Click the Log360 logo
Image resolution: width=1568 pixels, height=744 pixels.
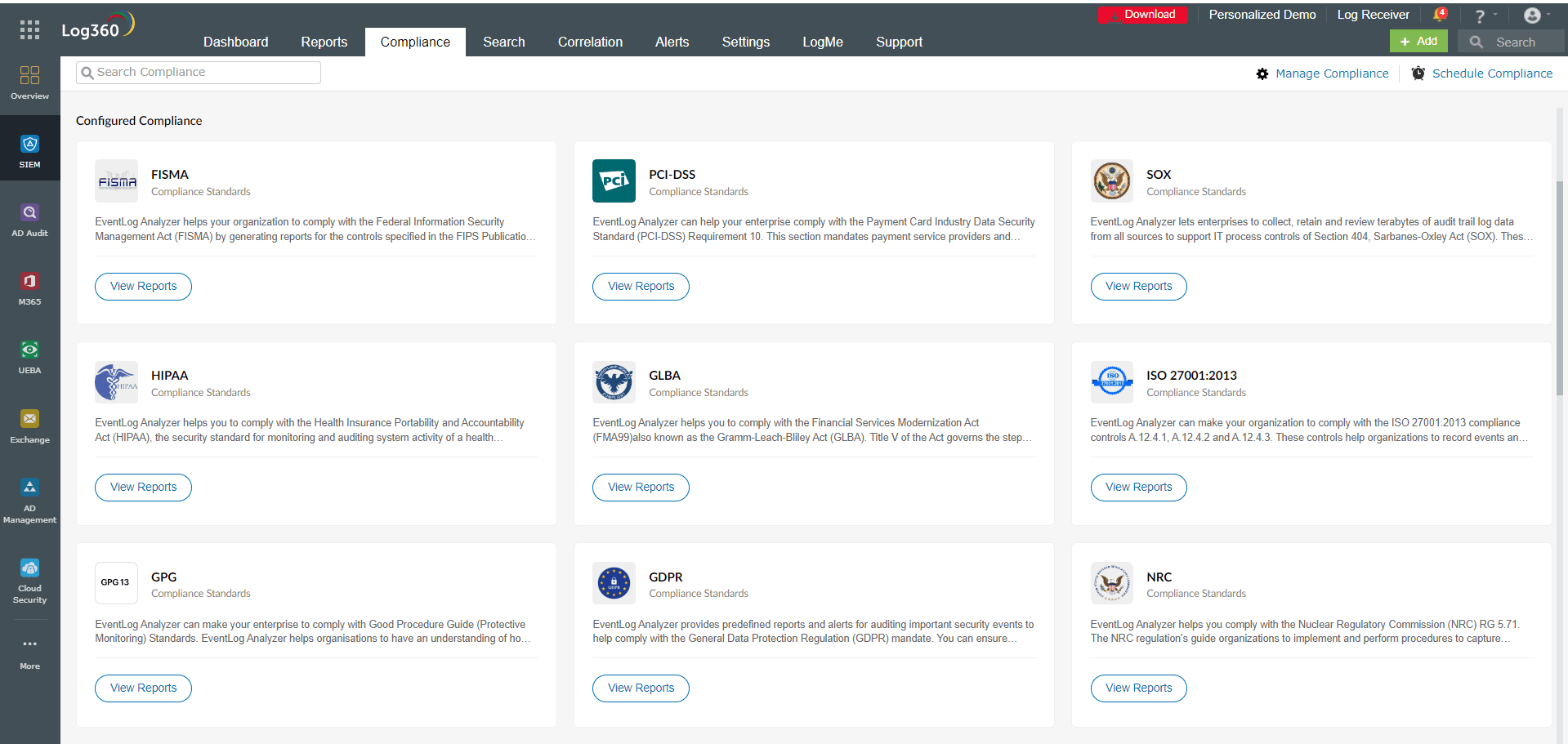tap(98, 27)
